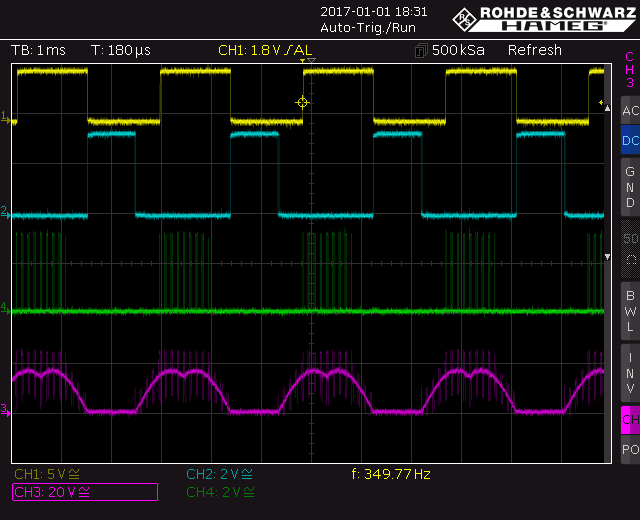Select the CH4 2 V scale label
This screenshot has width=640, height=520.
point(220,492)
